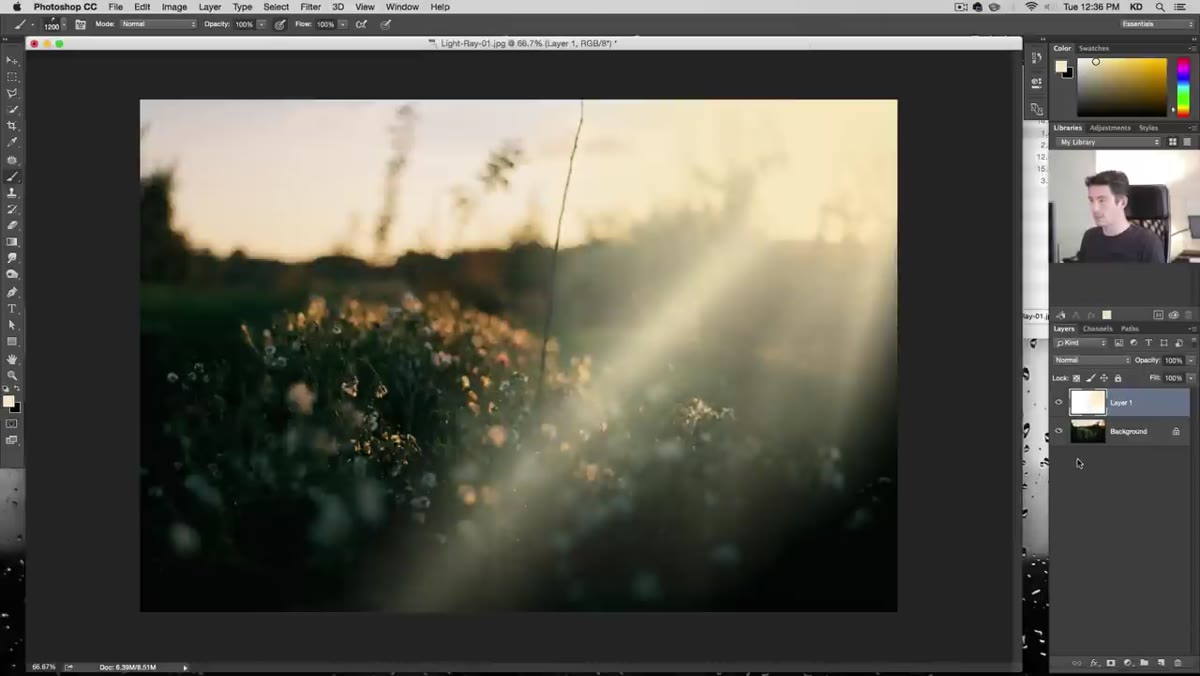Select the Zoom tool
This screenshot has height=676, width=1200.
click(12, 375)
